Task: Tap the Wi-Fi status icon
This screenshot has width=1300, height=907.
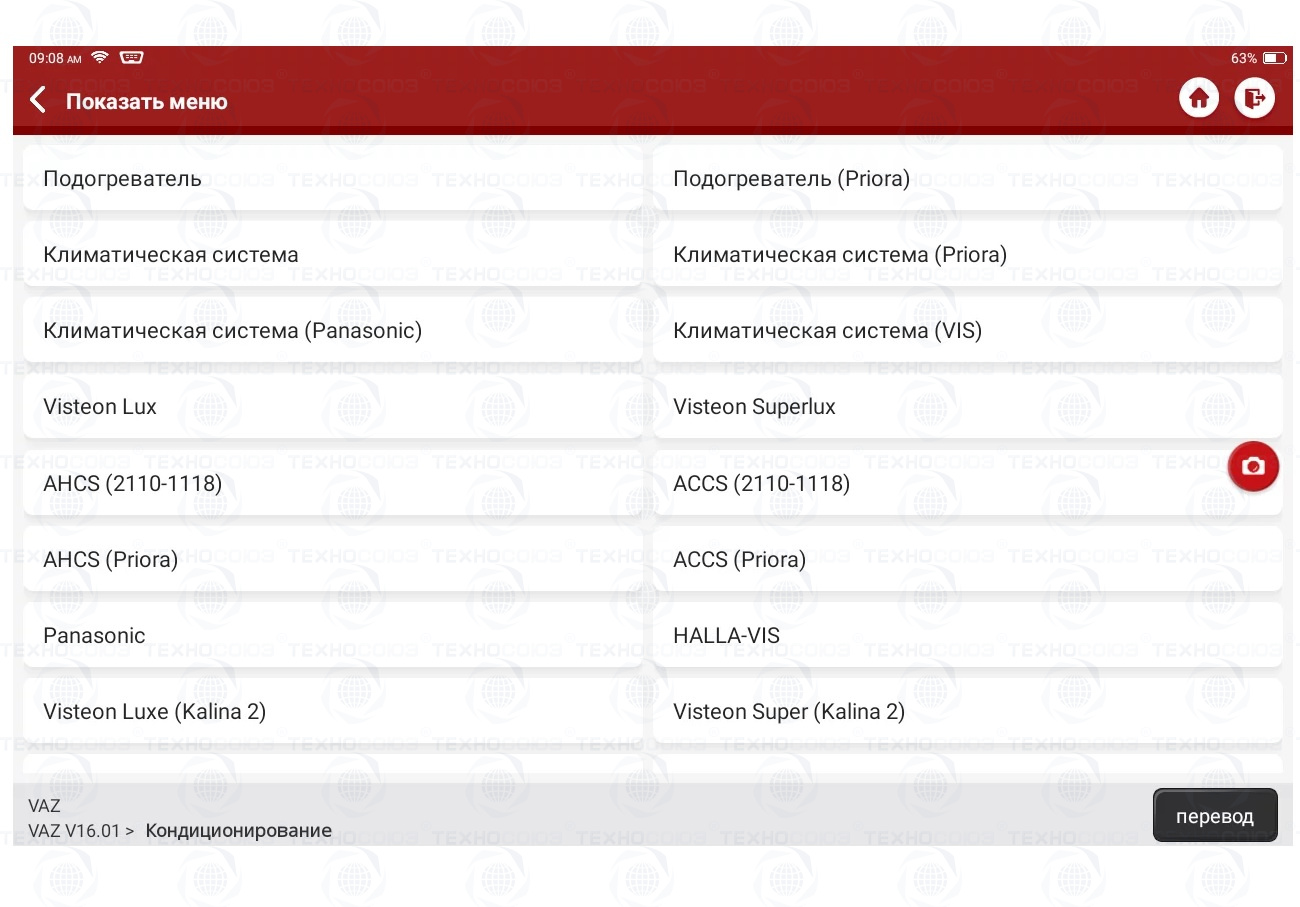Action: [99, 58]
